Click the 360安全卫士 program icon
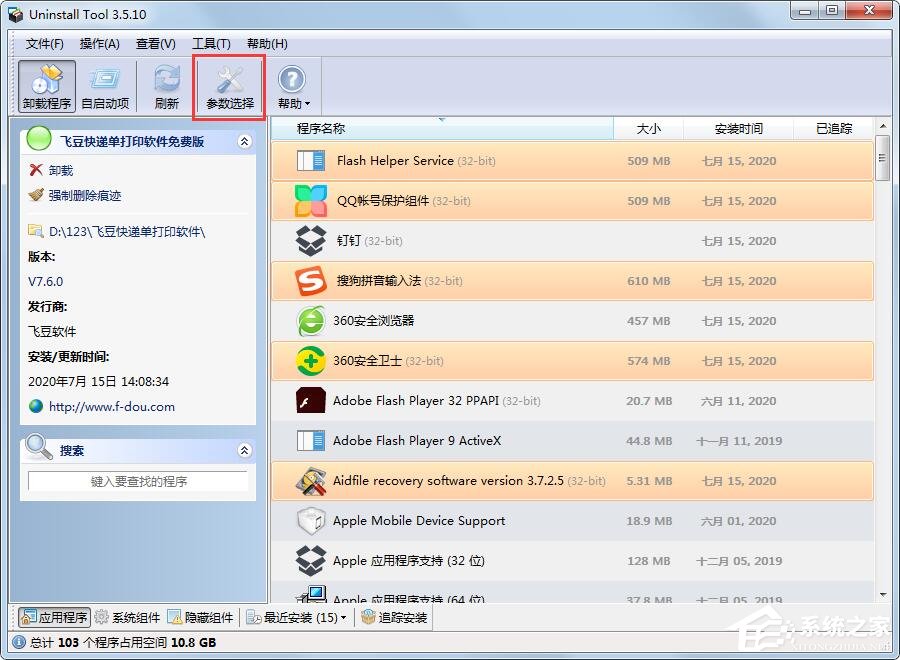This screenshot has height=660, width=900. (x=311, y=361)
